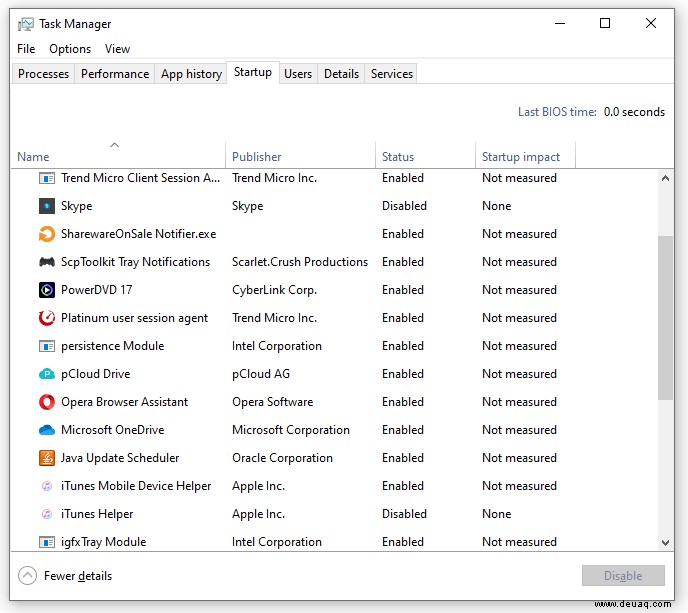Click Disabled status in iTunes Helper row
This screenshot has width=688, height=613.
[x=404, y=514]
